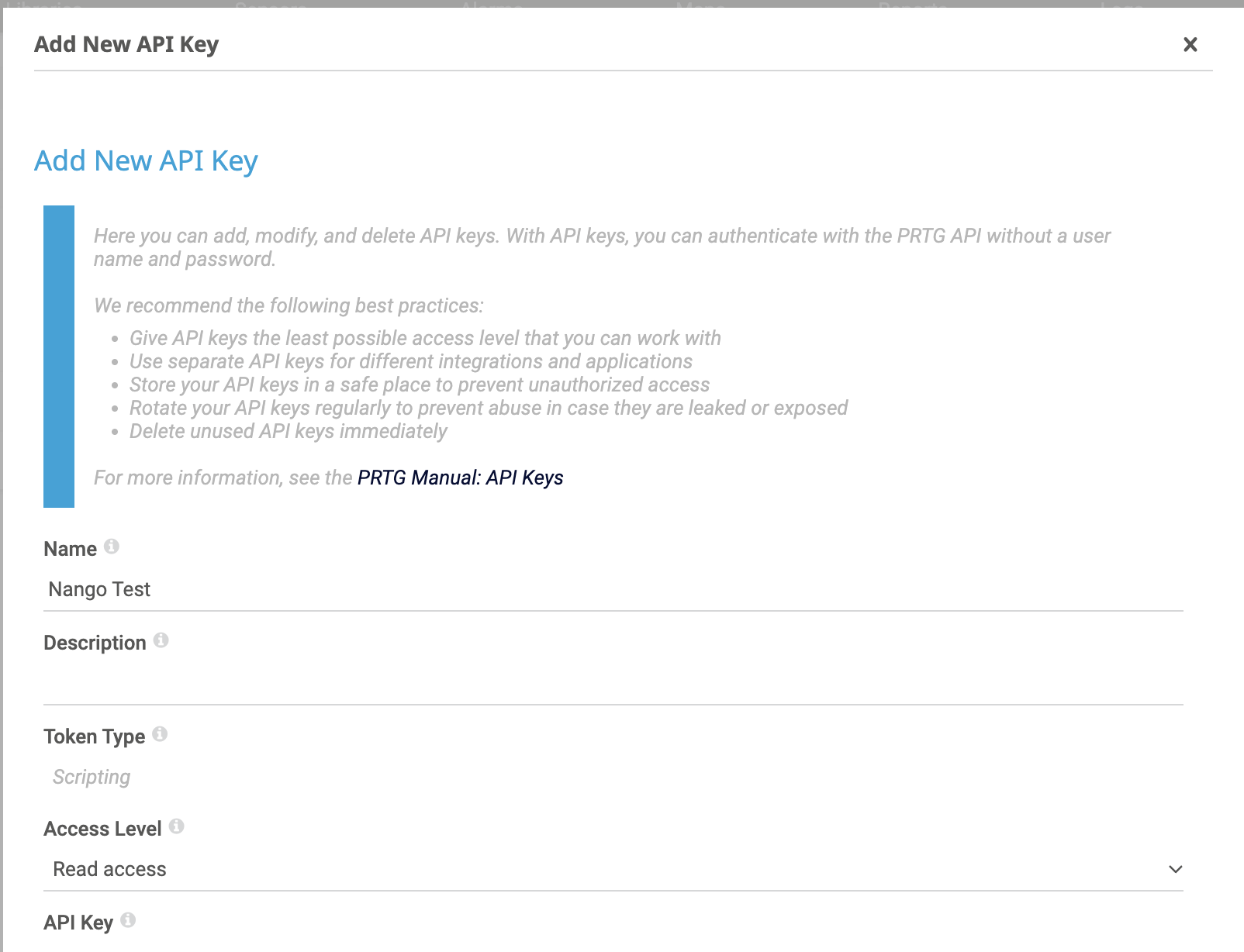Open PRTG Manual: API Keys link
This screenshot has height=952, width=1244.
click(x=460, y=478)
